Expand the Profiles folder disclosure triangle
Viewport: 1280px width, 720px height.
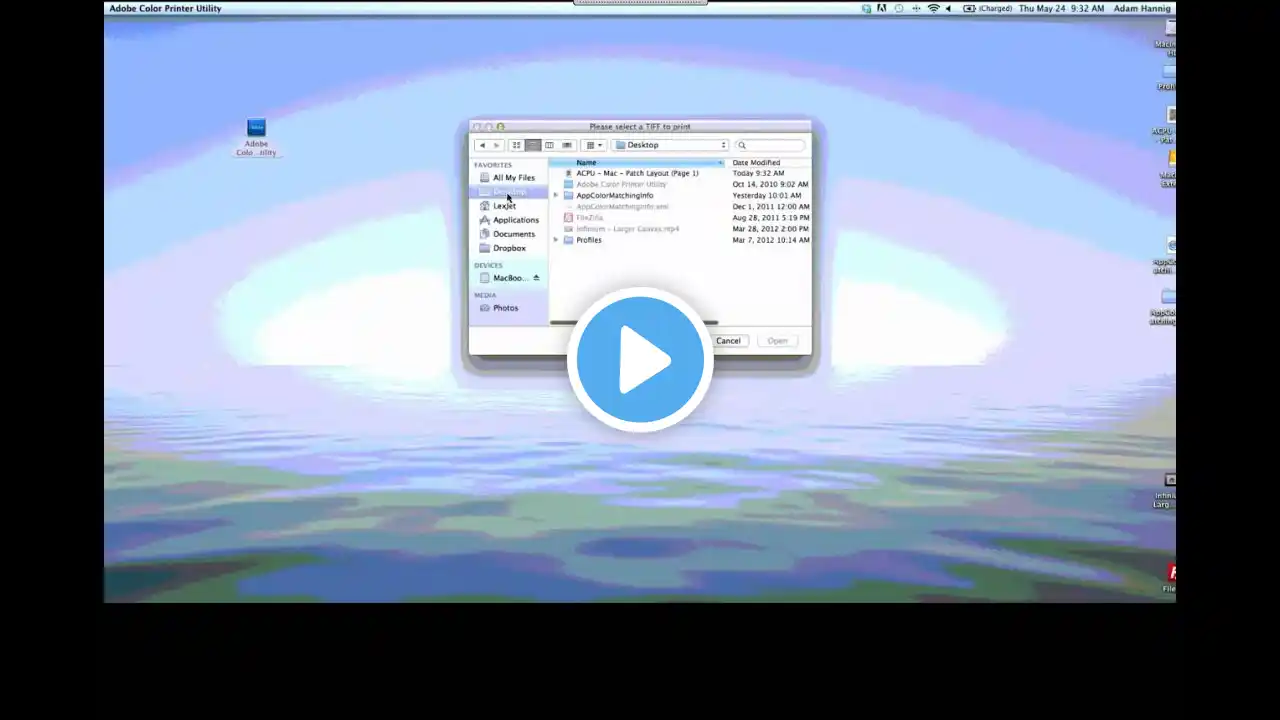pos(556,240)
